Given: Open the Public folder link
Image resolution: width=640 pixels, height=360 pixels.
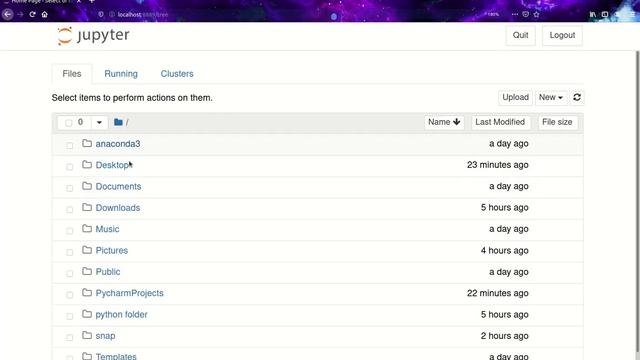Looking at the screenshot, I should coord(108,272).
